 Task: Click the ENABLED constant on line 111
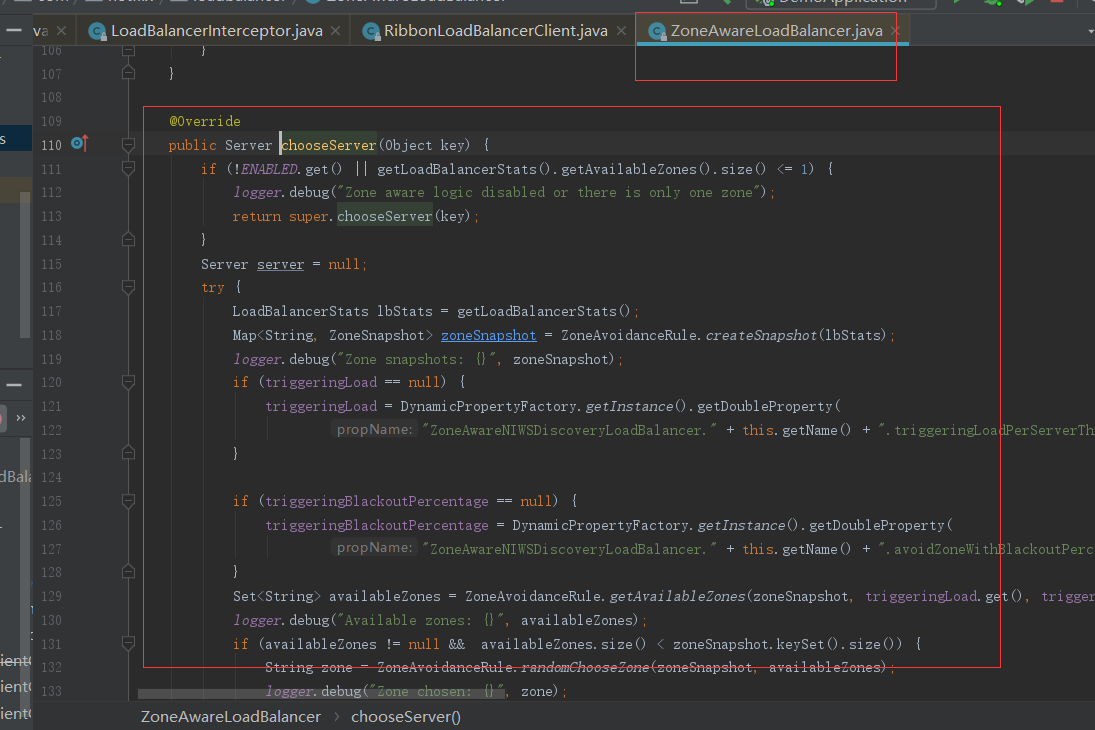(269, 169)
